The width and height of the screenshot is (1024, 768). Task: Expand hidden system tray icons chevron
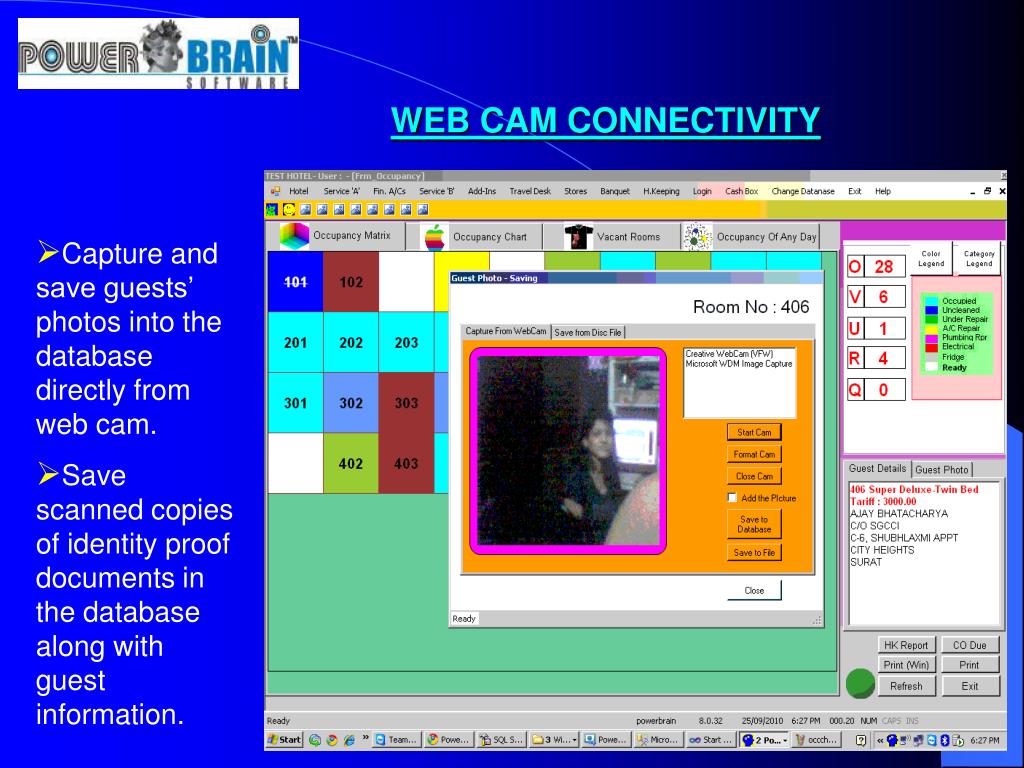pyautogui.click(x=880, y=740)
